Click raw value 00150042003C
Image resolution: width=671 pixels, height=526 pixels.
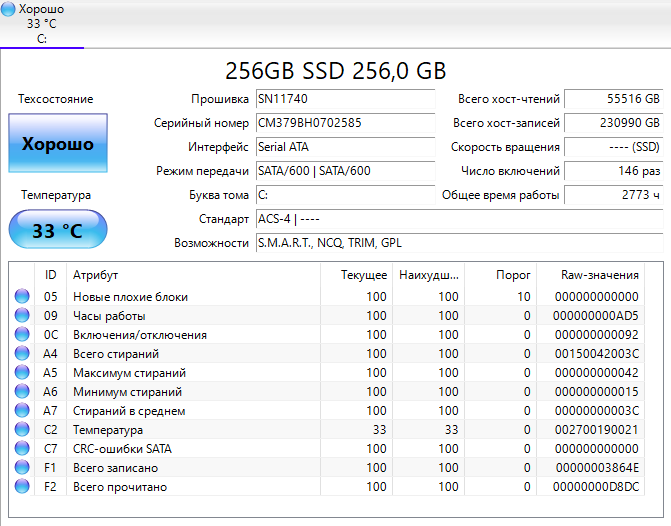tap(597, 354)
